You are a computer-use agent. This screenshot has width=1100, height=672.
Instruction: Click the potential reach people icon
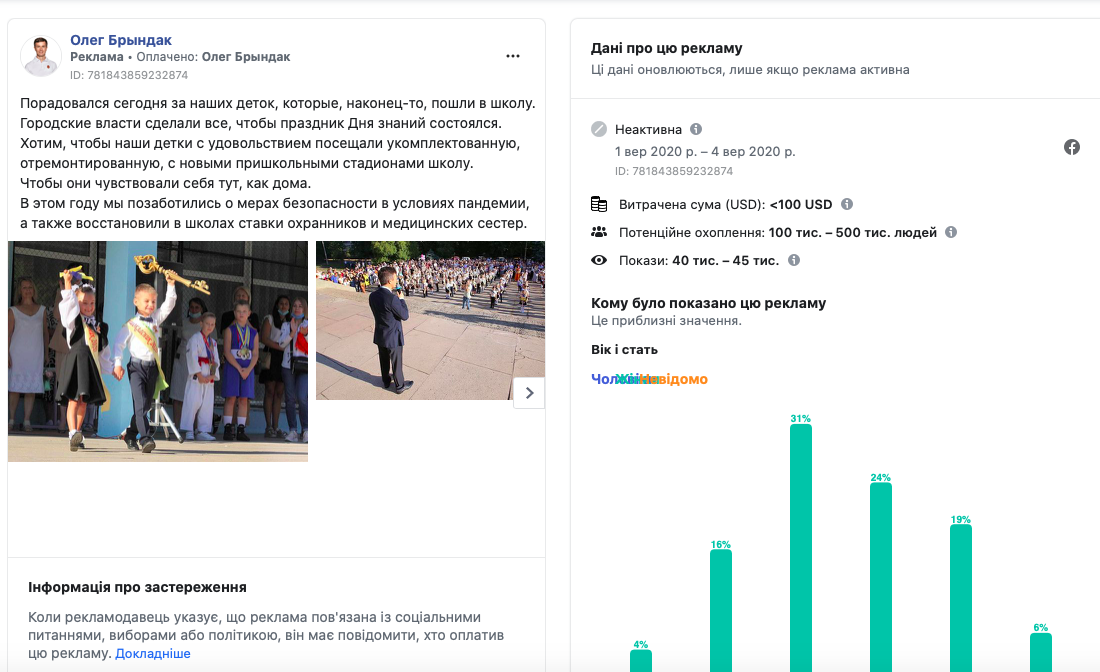click(599, 232)
